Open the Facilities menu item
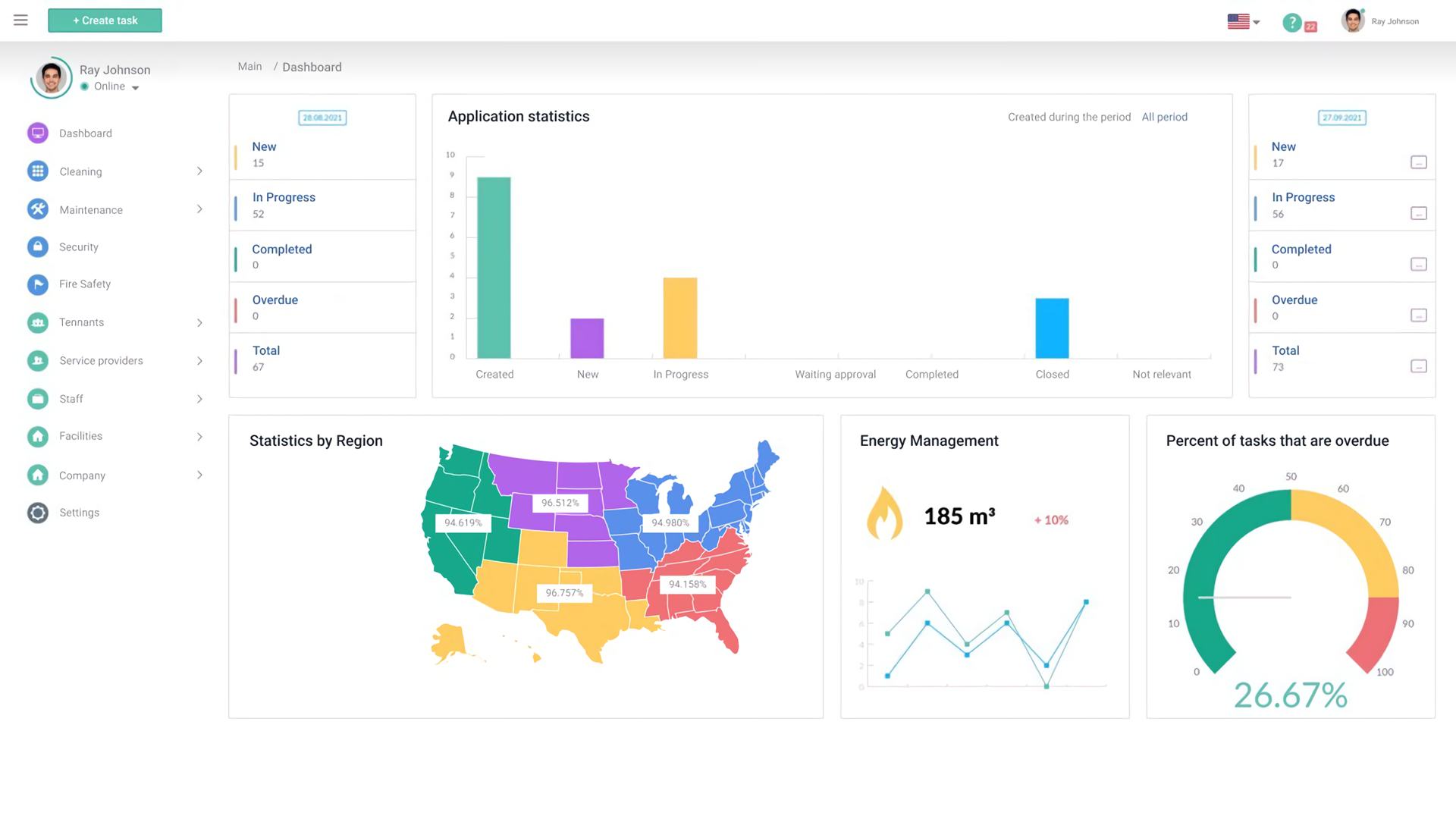The image size is (1456, 819). click(x=80, y=436)
